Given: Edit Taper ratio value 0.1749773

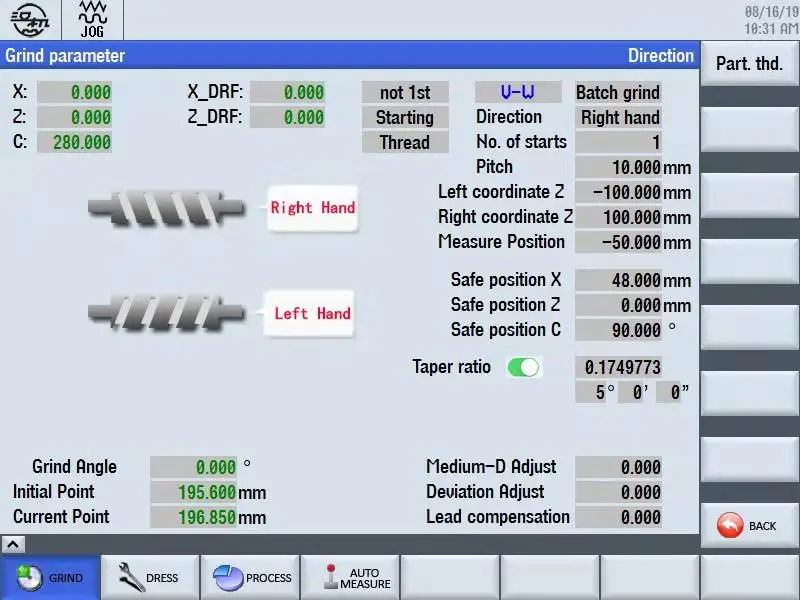Looking at the screenshot, I should click(x=618, y=367).
